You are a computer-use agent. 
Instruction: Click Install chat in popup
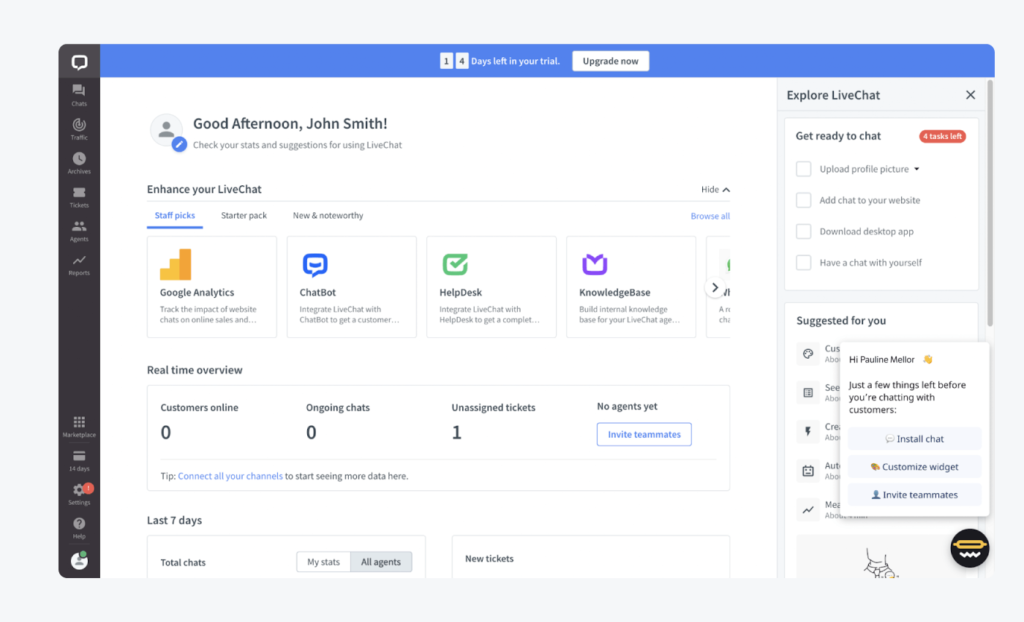(914, 439)
